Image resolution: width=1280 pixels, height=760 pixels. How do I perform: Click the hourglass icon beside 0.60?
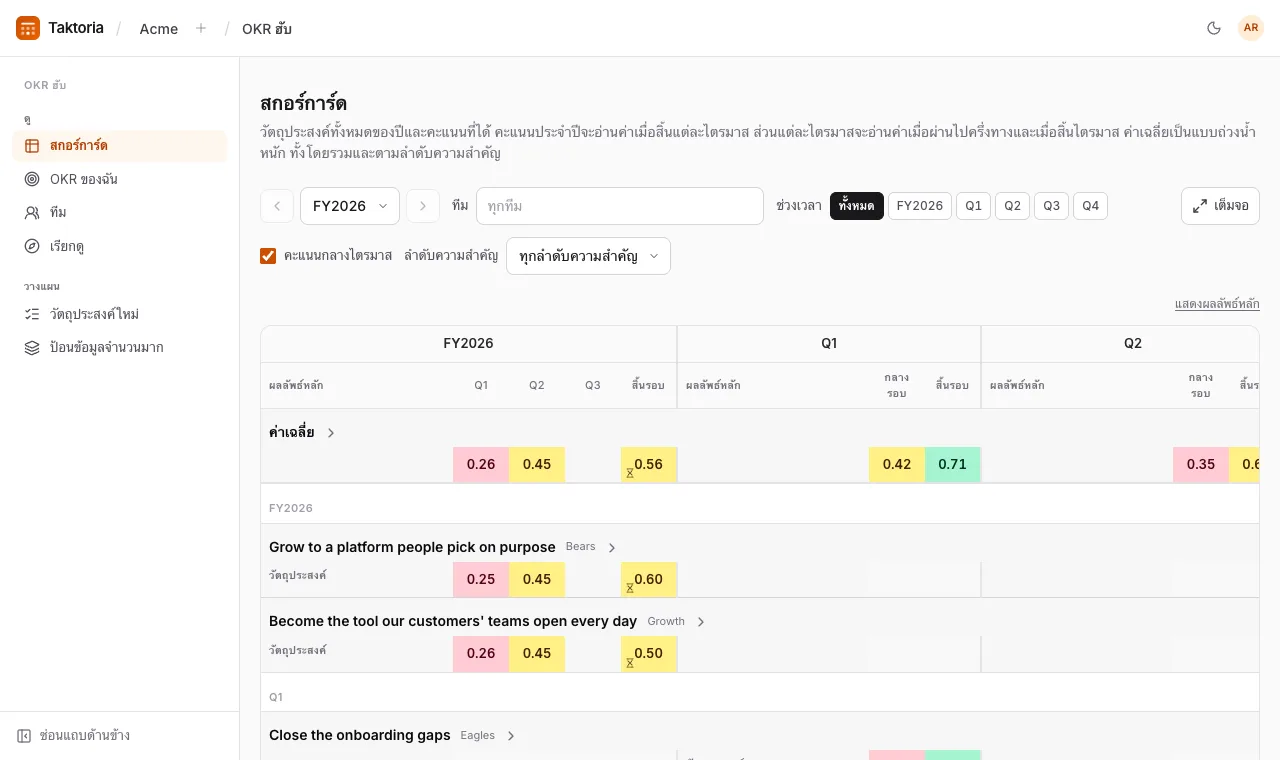[x=630, y=587]
